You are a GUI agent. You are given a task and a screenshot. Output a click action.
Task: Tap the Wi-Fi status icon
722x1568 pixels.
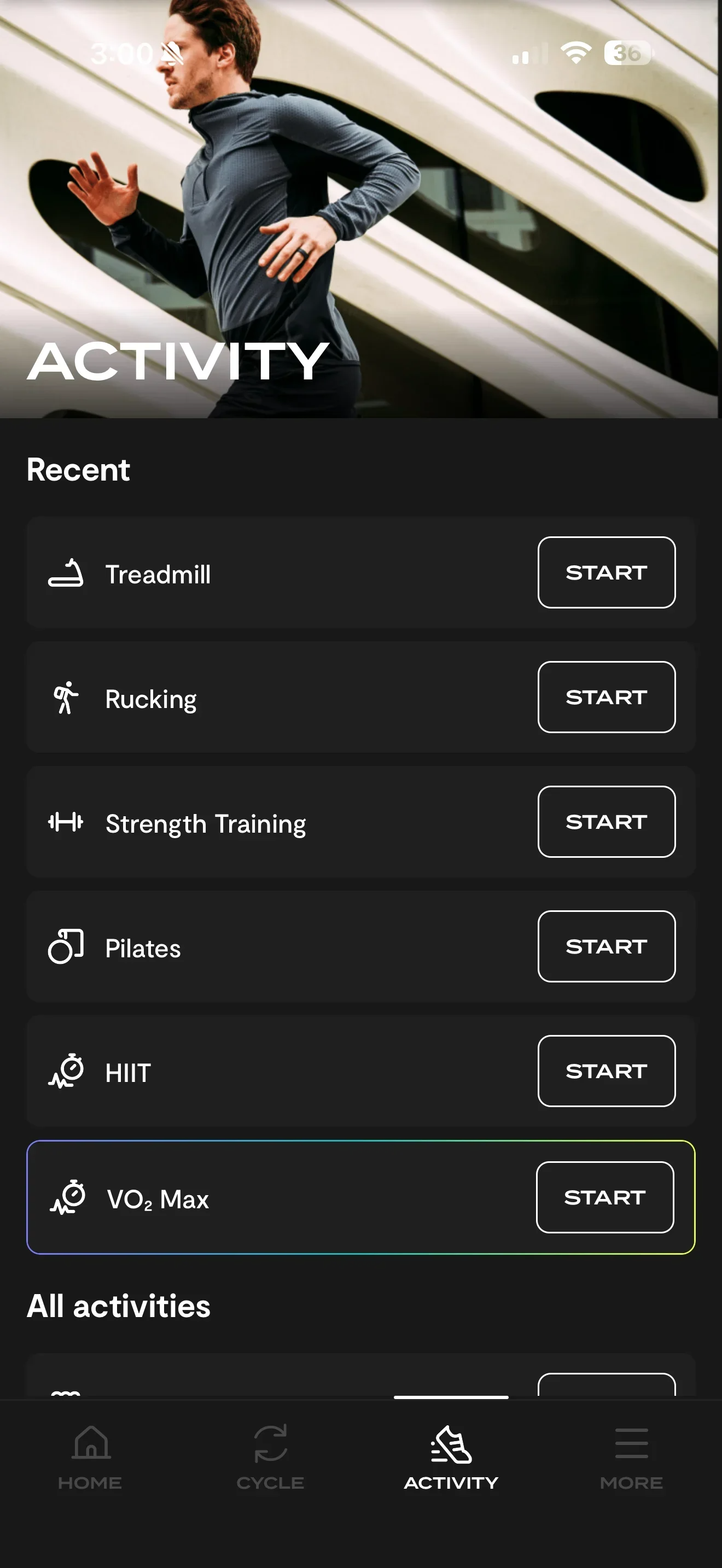pos(575,54)
